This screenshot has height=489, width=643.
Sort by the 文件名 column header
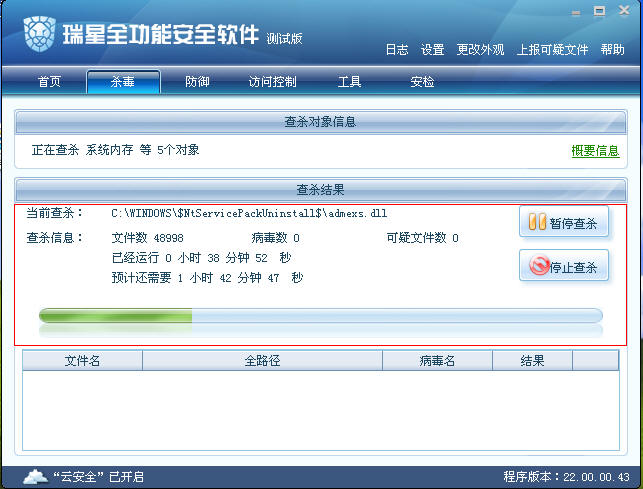[x=82, y=361]
